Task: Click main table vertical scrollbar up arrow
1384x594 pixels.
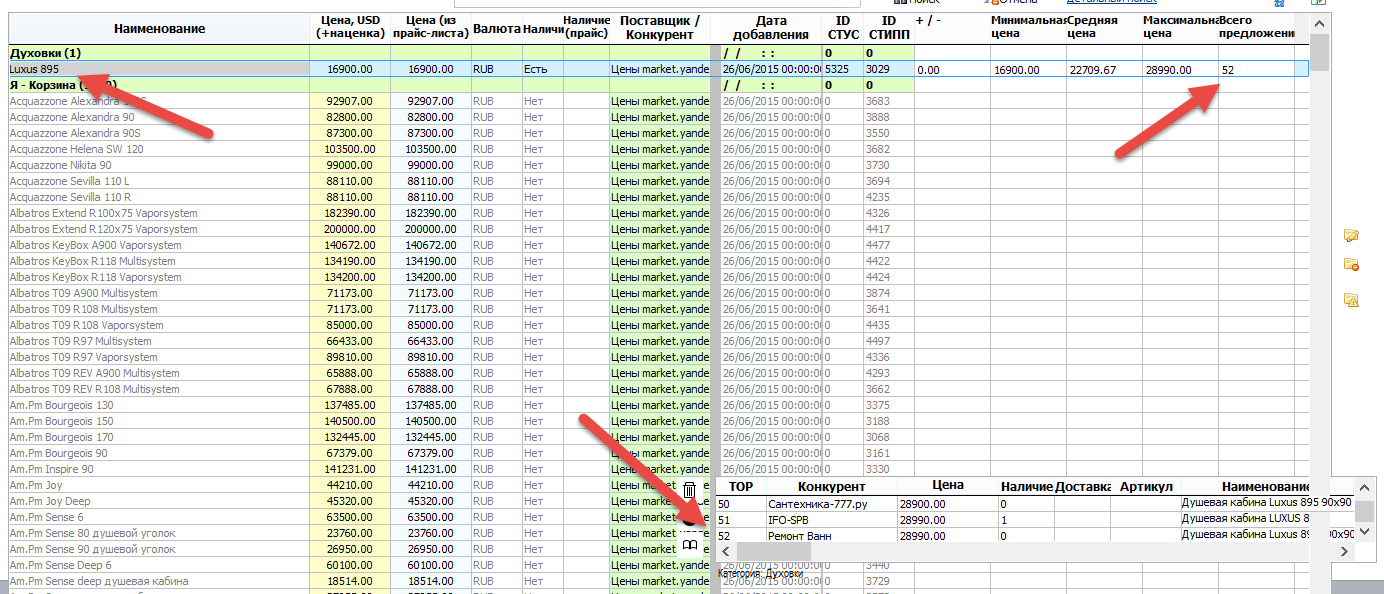Action: click(1320, 24)
